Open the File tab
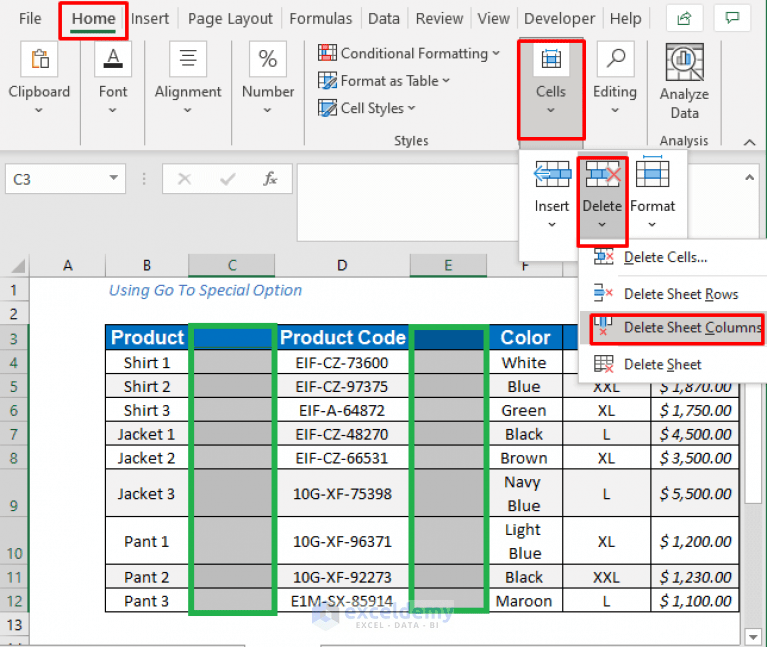 [x=30, y=19]
